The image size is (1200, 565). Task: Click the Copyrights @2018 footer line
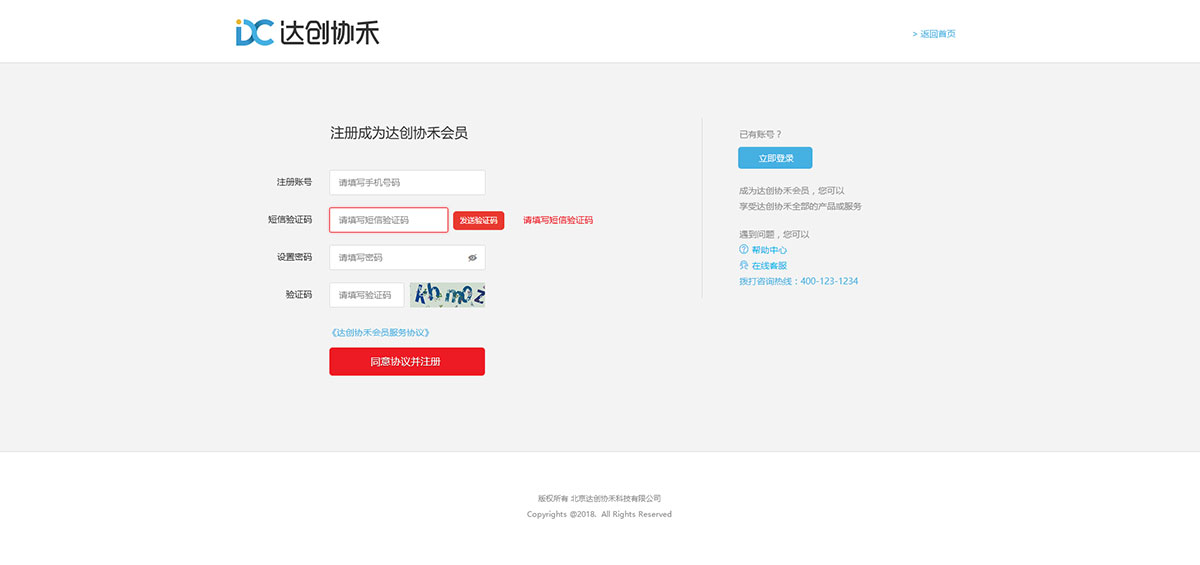coord(600,514)
